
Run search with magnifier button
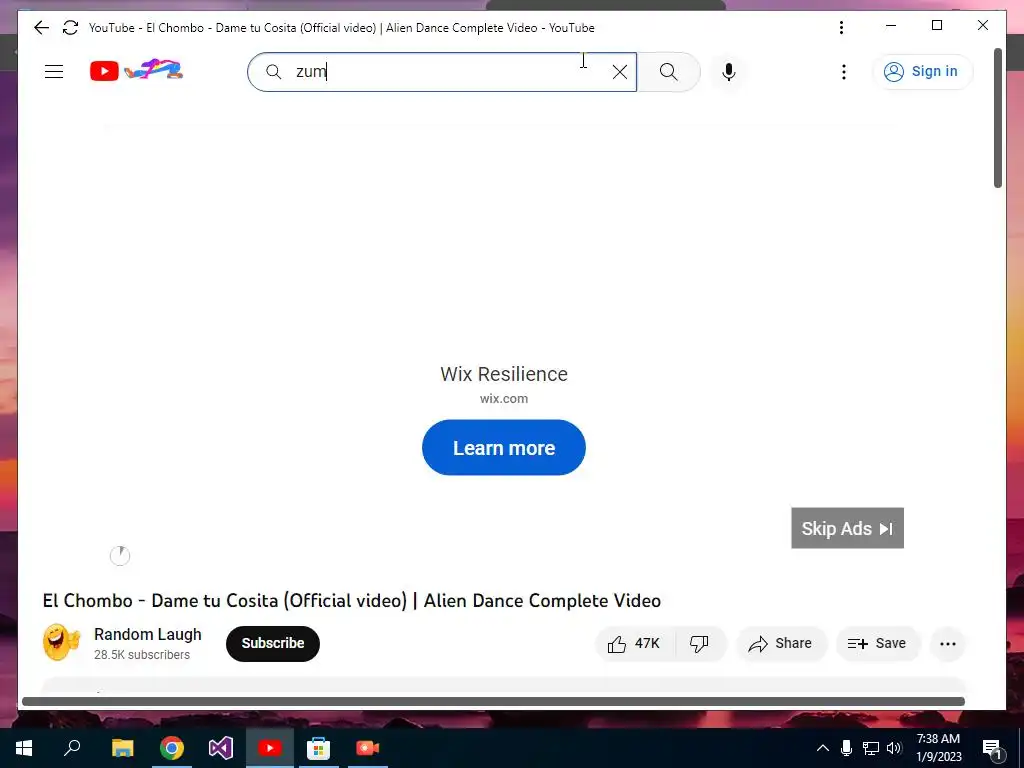pyautogui.click(x=668, y=72)
